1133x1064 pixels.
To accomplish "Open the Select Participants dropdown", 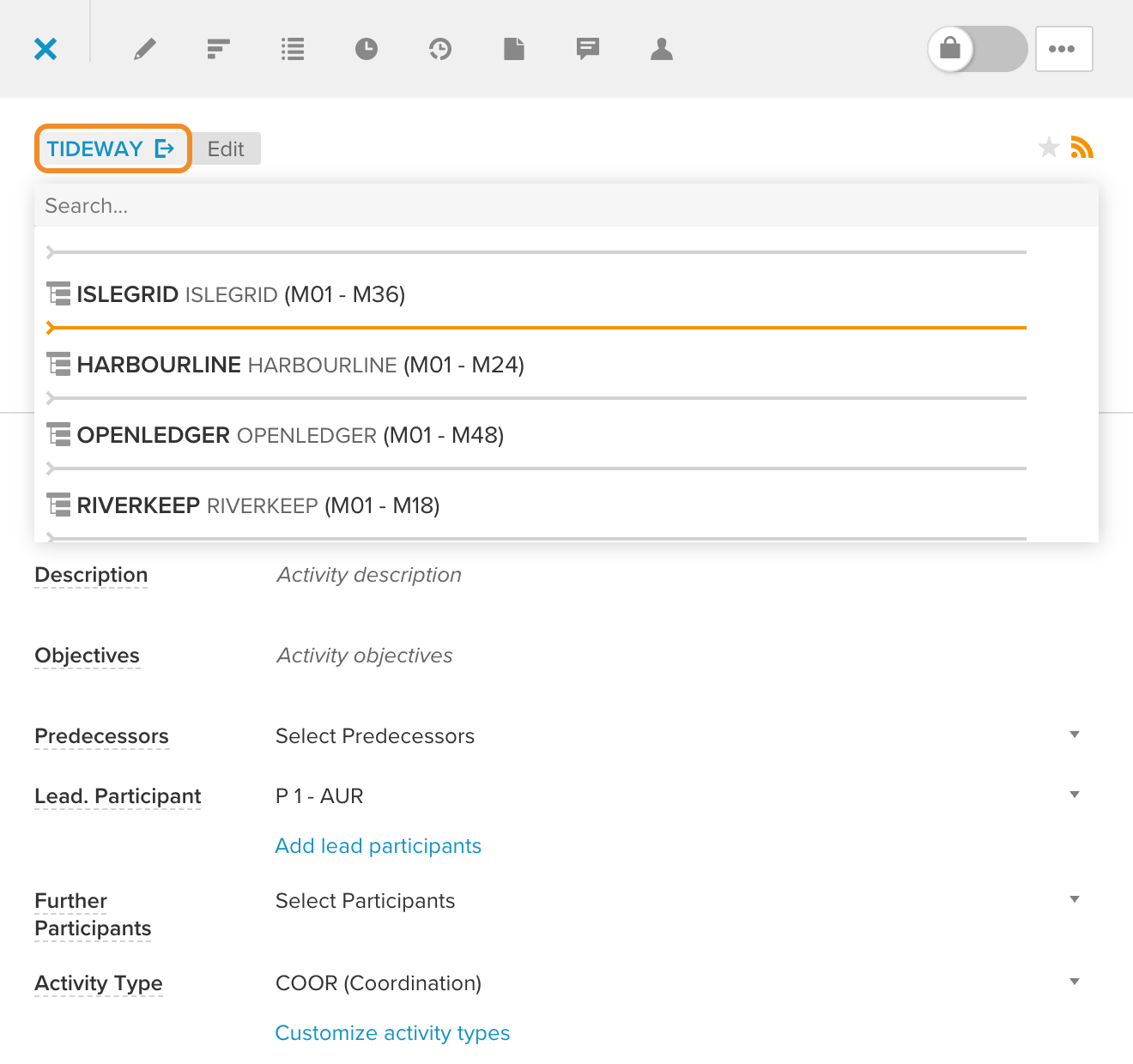I will click(x=678, y=901).
